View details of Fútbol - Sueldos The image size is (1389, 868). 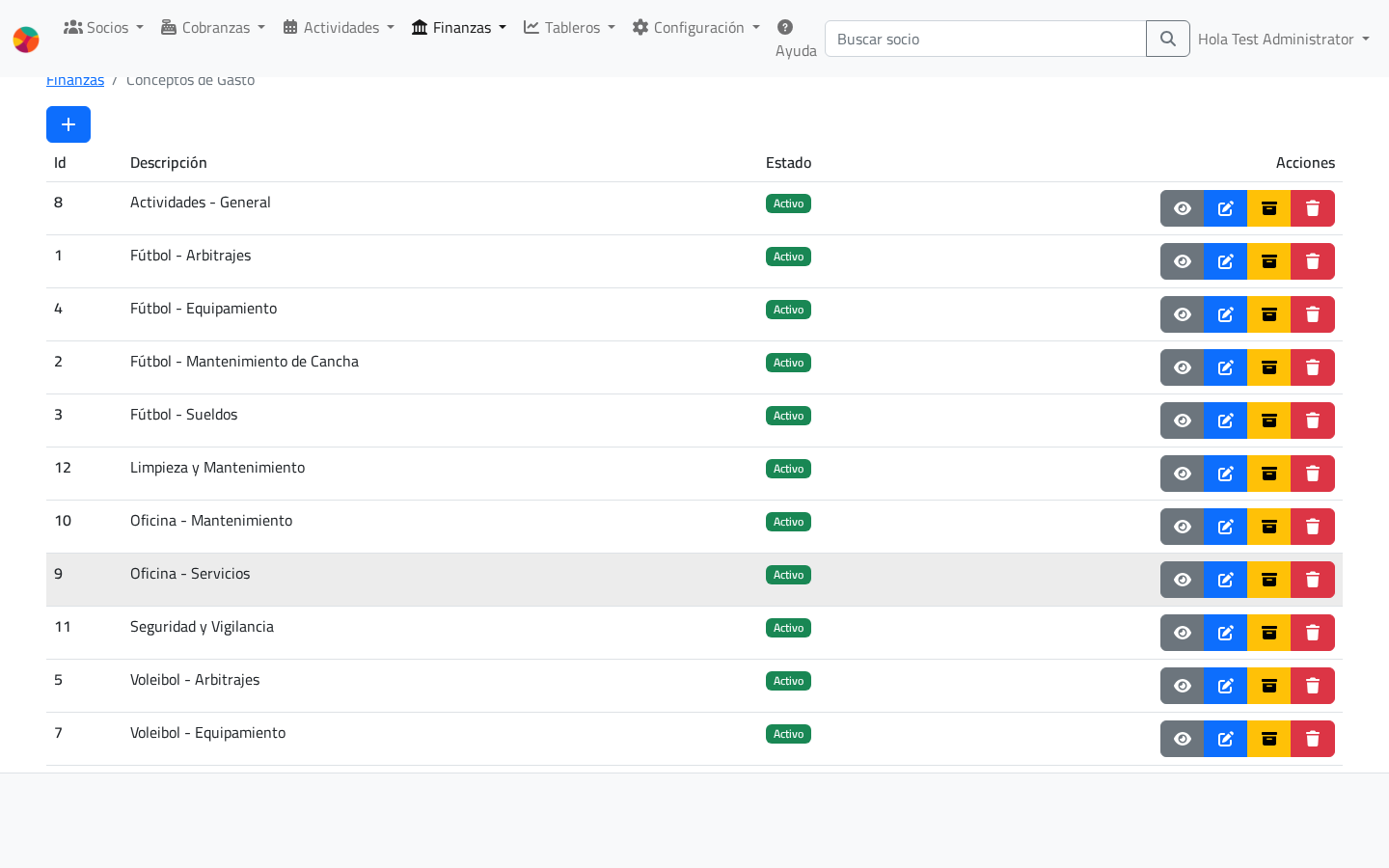coord(1182,420)
